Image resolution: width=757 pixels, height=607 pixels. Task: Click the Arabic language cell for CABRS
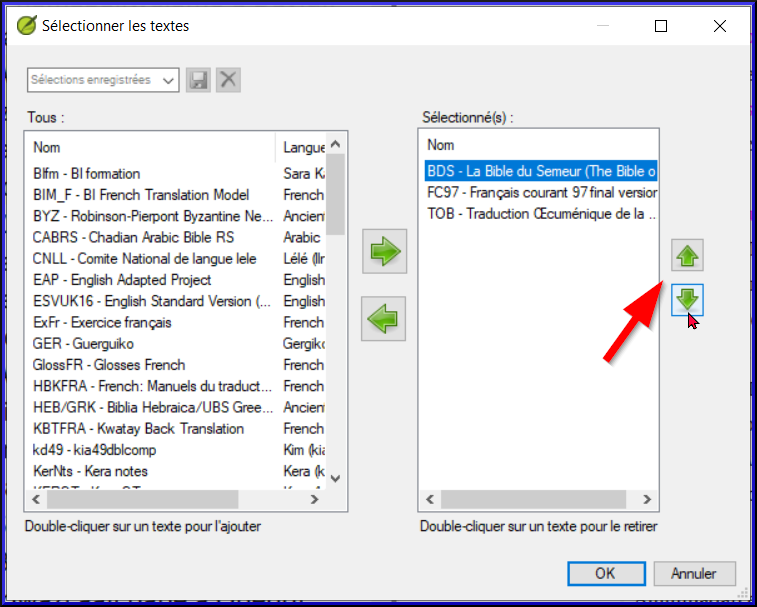(x=302, y=238)
